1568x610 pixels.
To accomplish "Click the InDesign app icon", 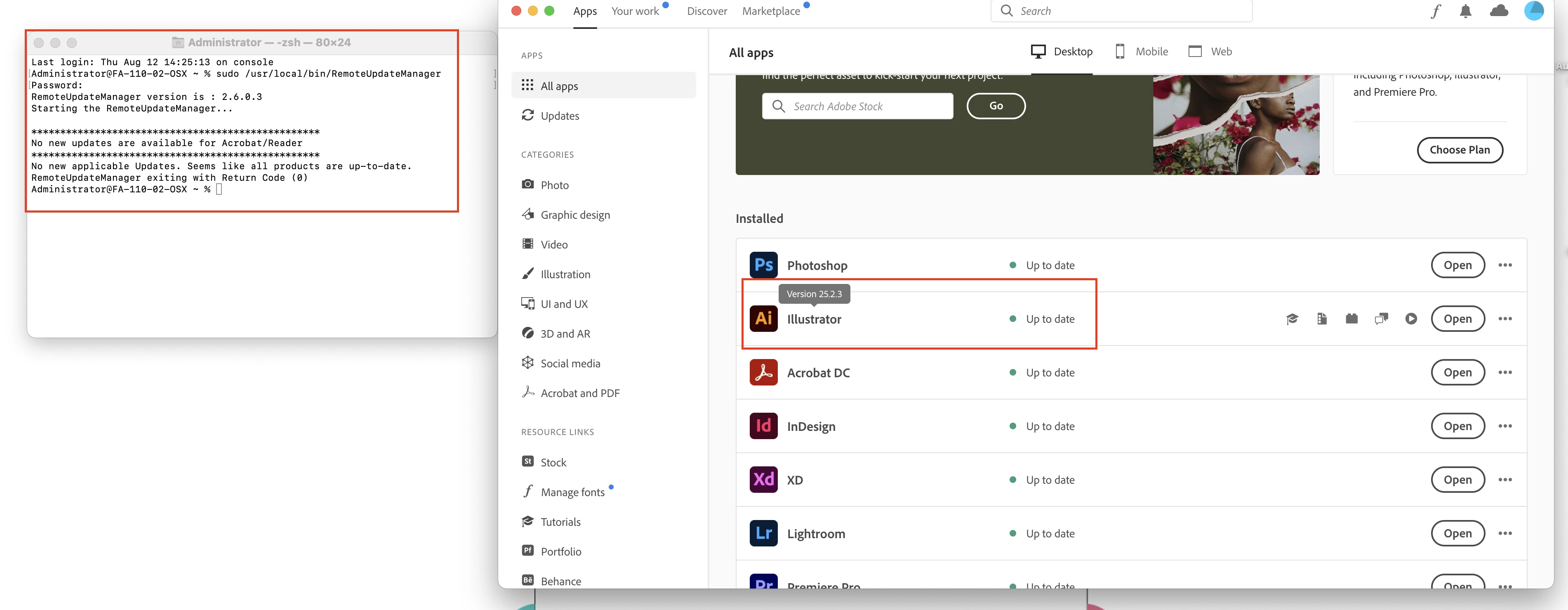I will coord(763,426).
